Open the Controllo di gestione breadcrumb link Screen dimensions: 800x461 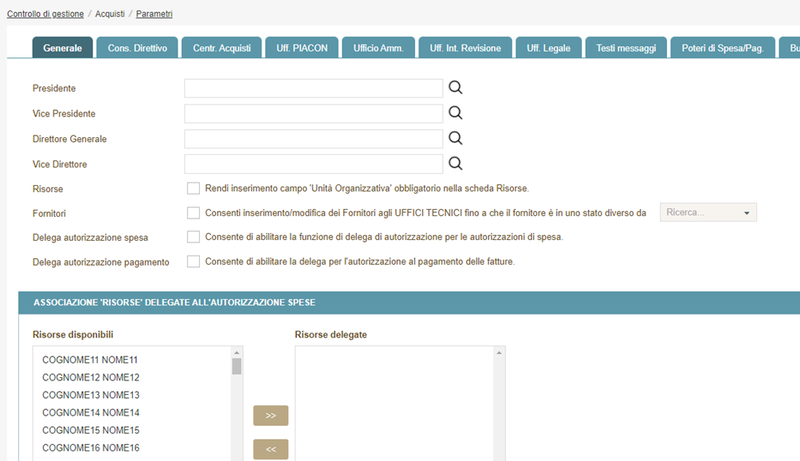tap(45, 14)
